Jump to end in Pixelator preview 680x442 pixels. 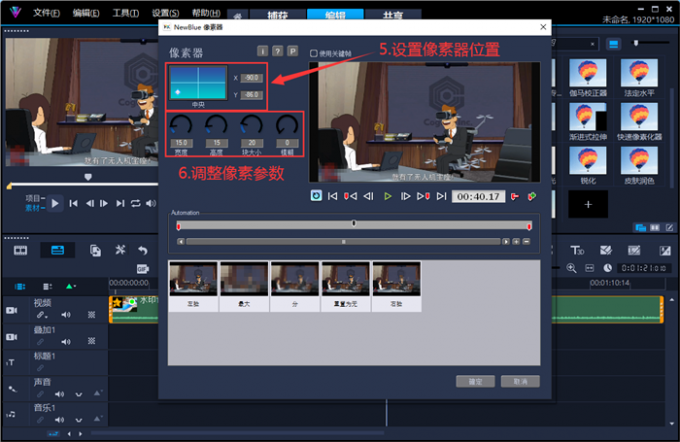(x=441, y=196)
